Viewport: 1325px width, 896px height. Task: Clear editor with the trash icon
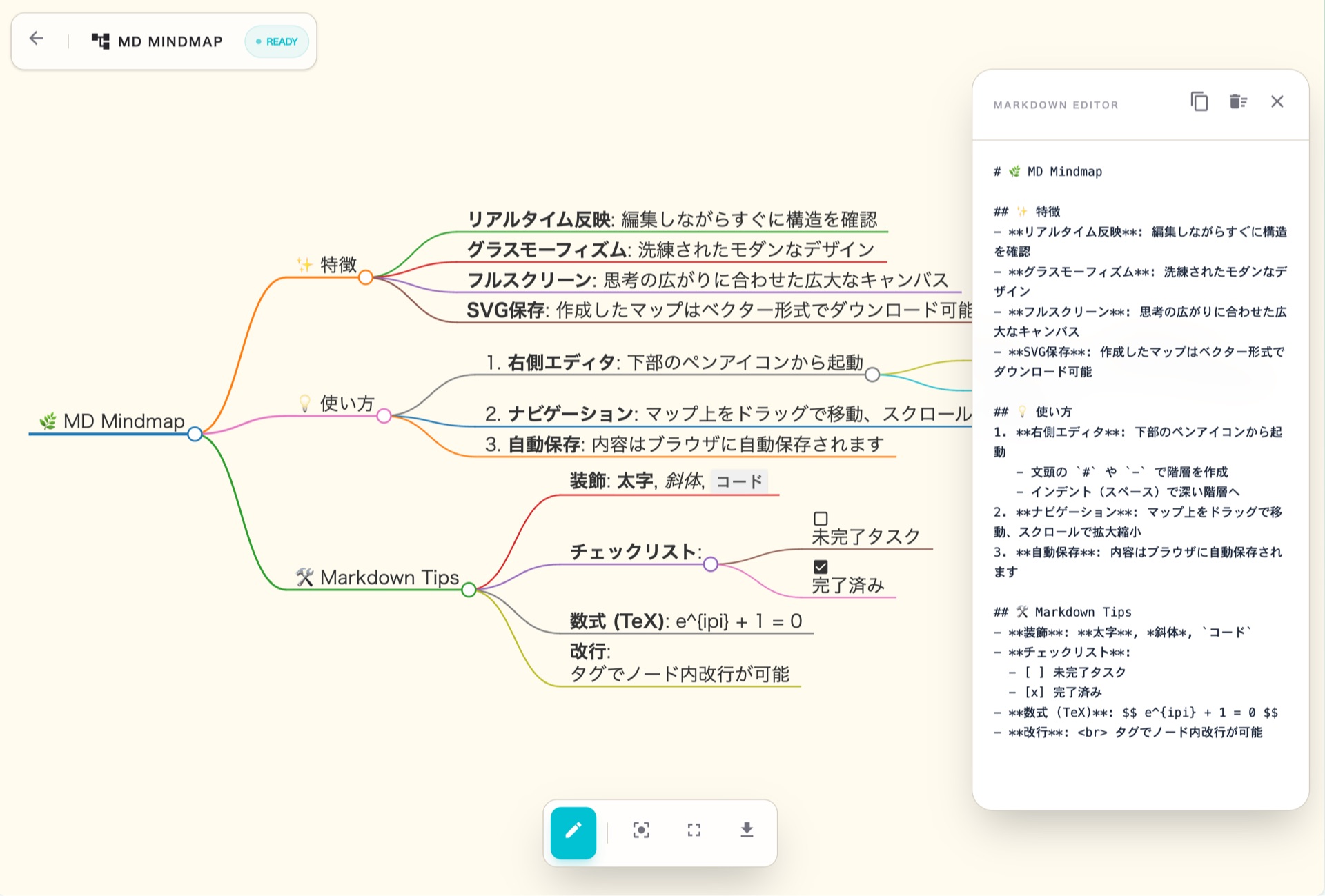click(1238, 102)
